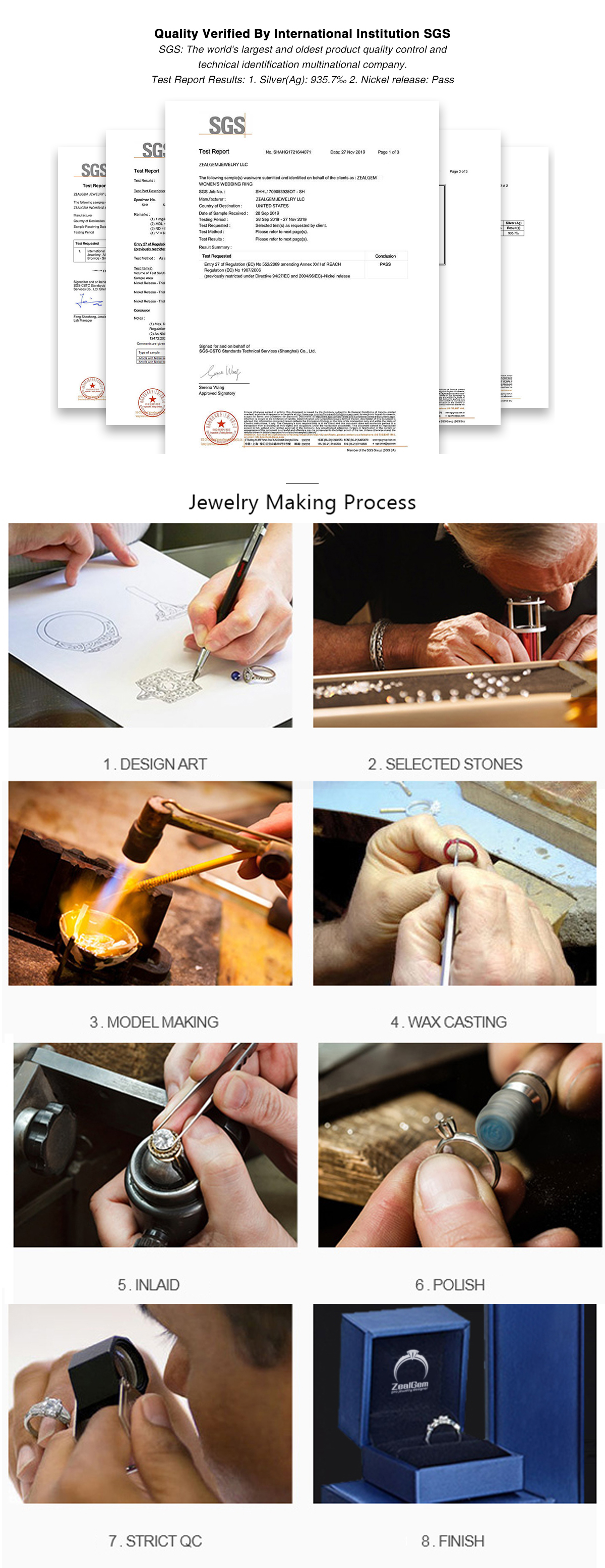605x1568 pixels.
Task: Open the Wax Casting photo
Action: (x=455, y=883)
